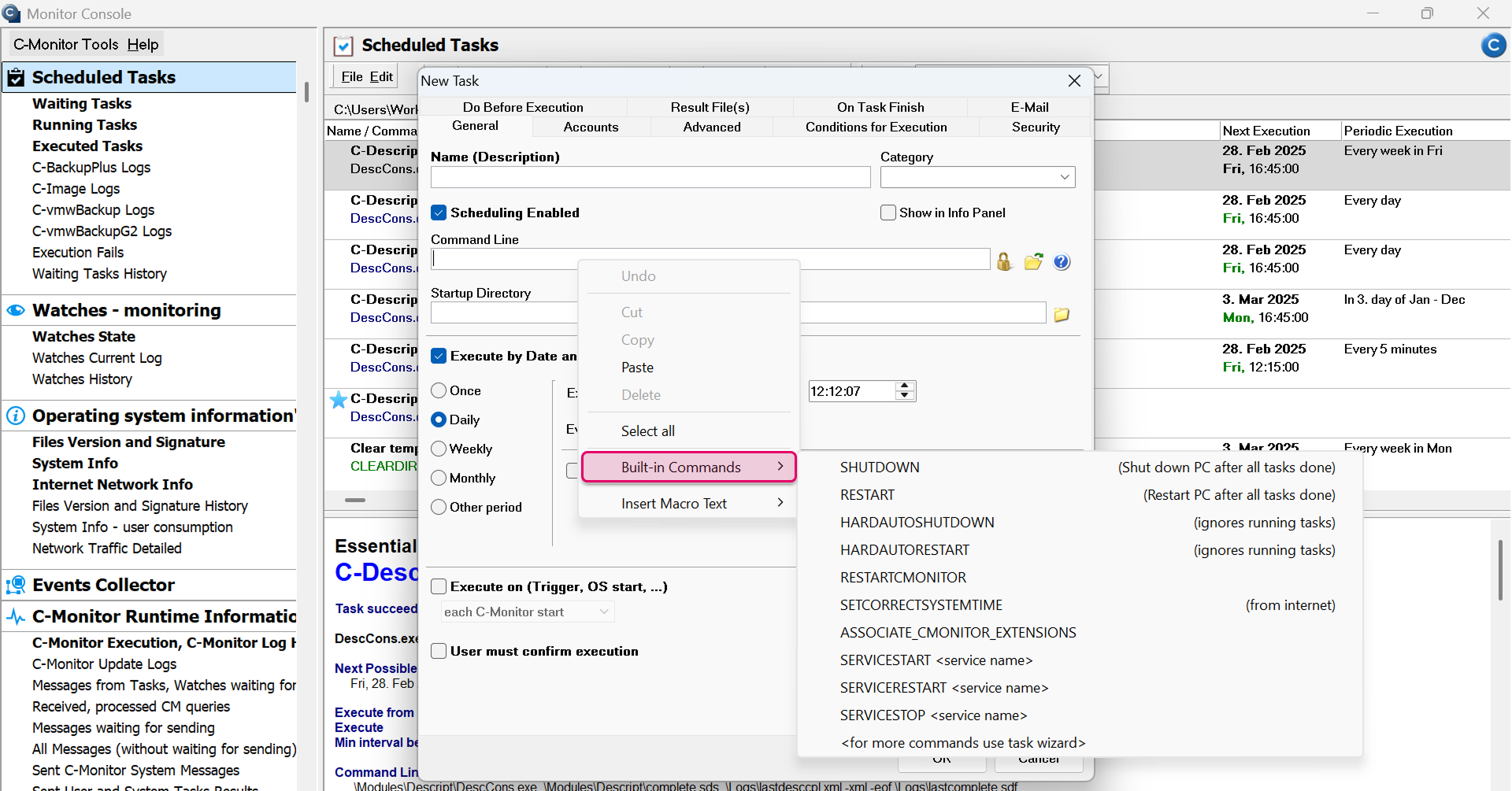Enable Show in Info Panel checkbox
The width and height of the screenshot is (1512, 791).
click(888, 213)
